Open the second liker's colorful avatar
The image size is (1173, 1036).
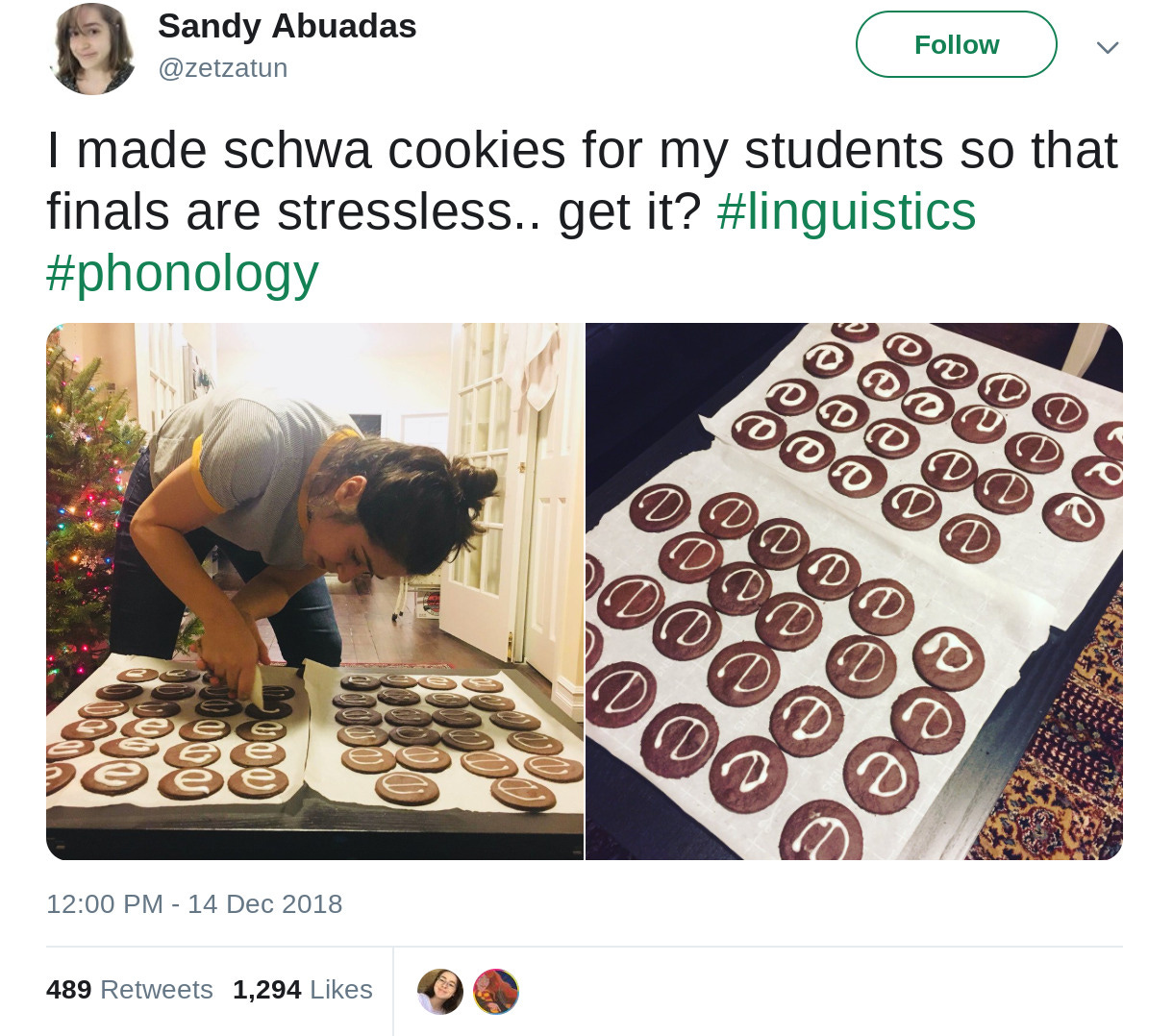pos(496,991)
